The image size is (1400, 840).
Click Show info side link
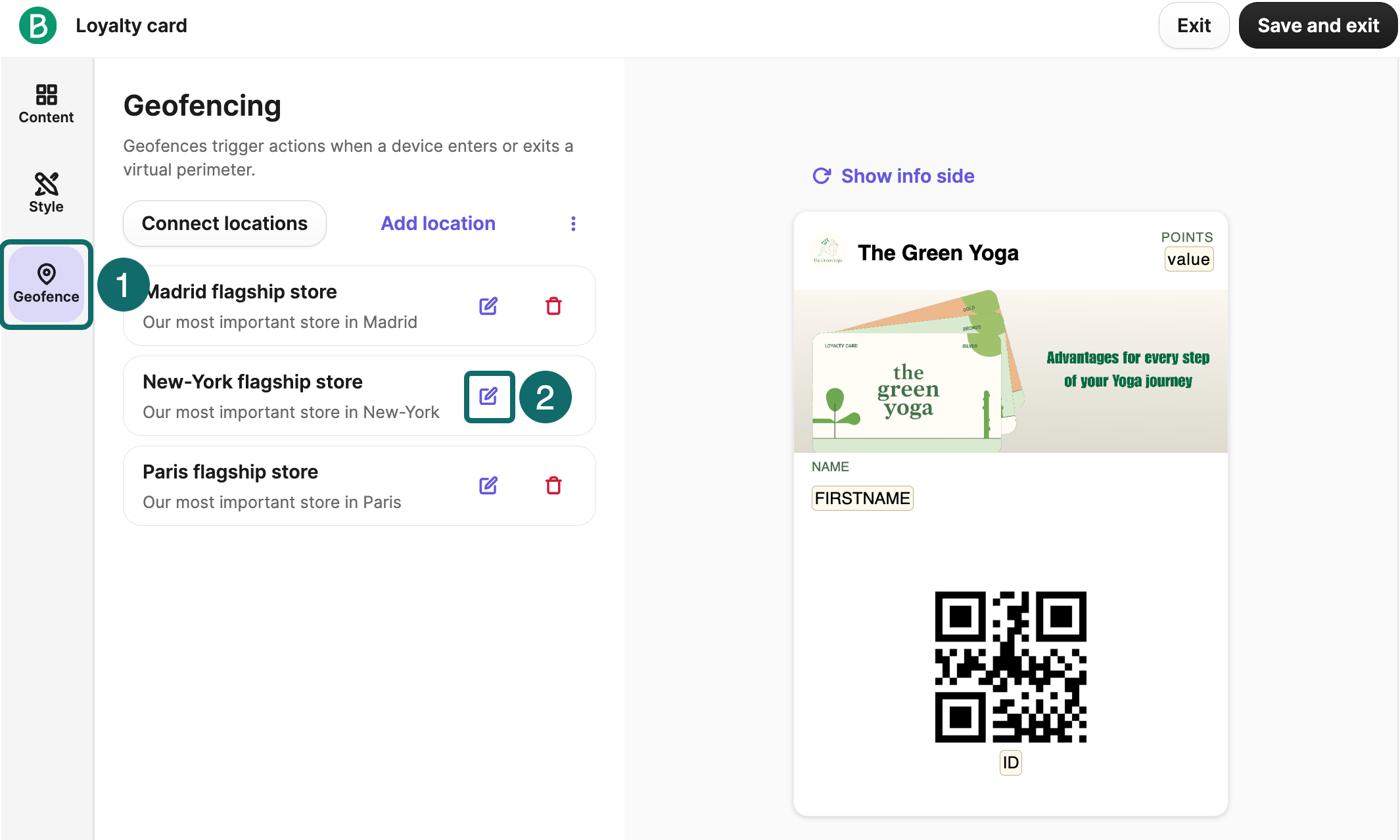coord(893,176)
